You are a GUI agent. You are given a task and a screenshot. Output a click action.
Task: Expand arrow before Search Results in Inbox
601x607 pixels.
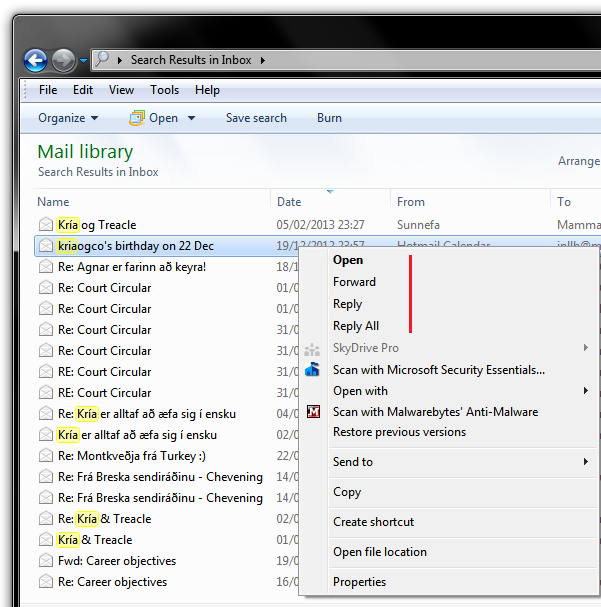pyautogui.click(x=120, y=60)
